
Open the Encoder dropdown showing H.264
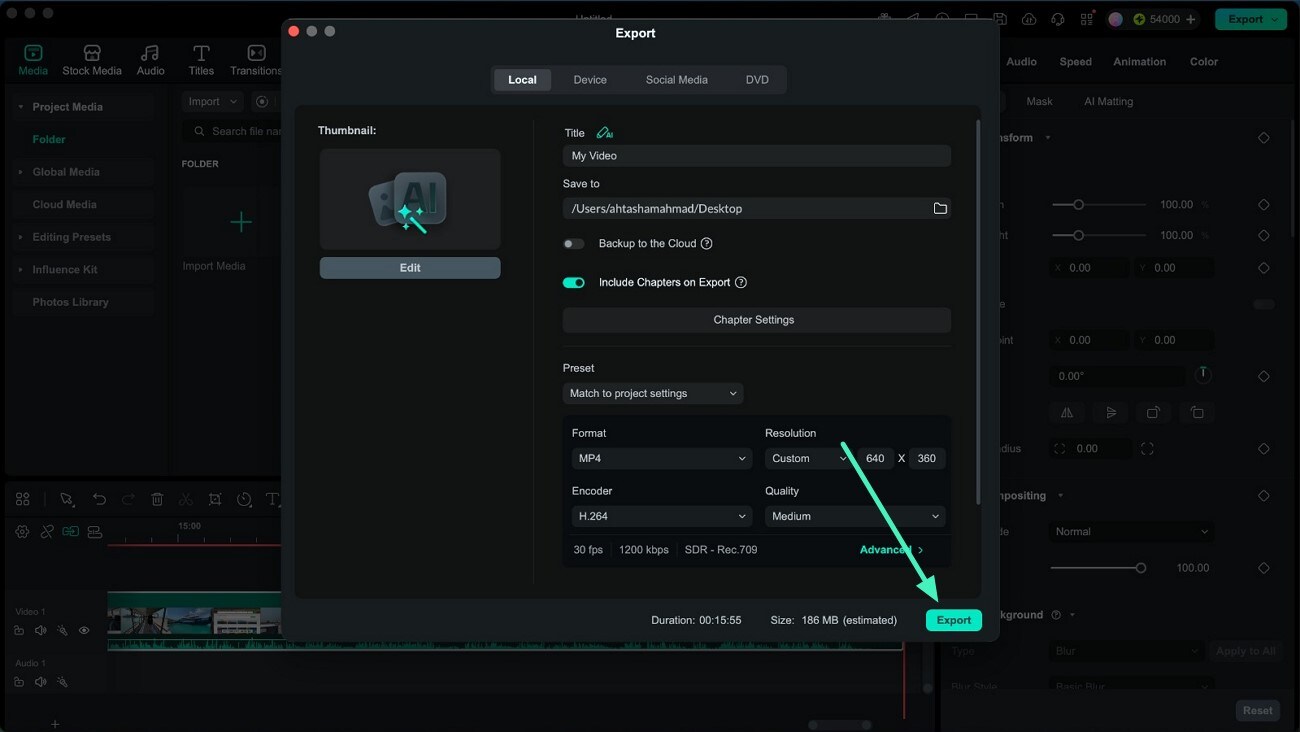pos(661,516)
